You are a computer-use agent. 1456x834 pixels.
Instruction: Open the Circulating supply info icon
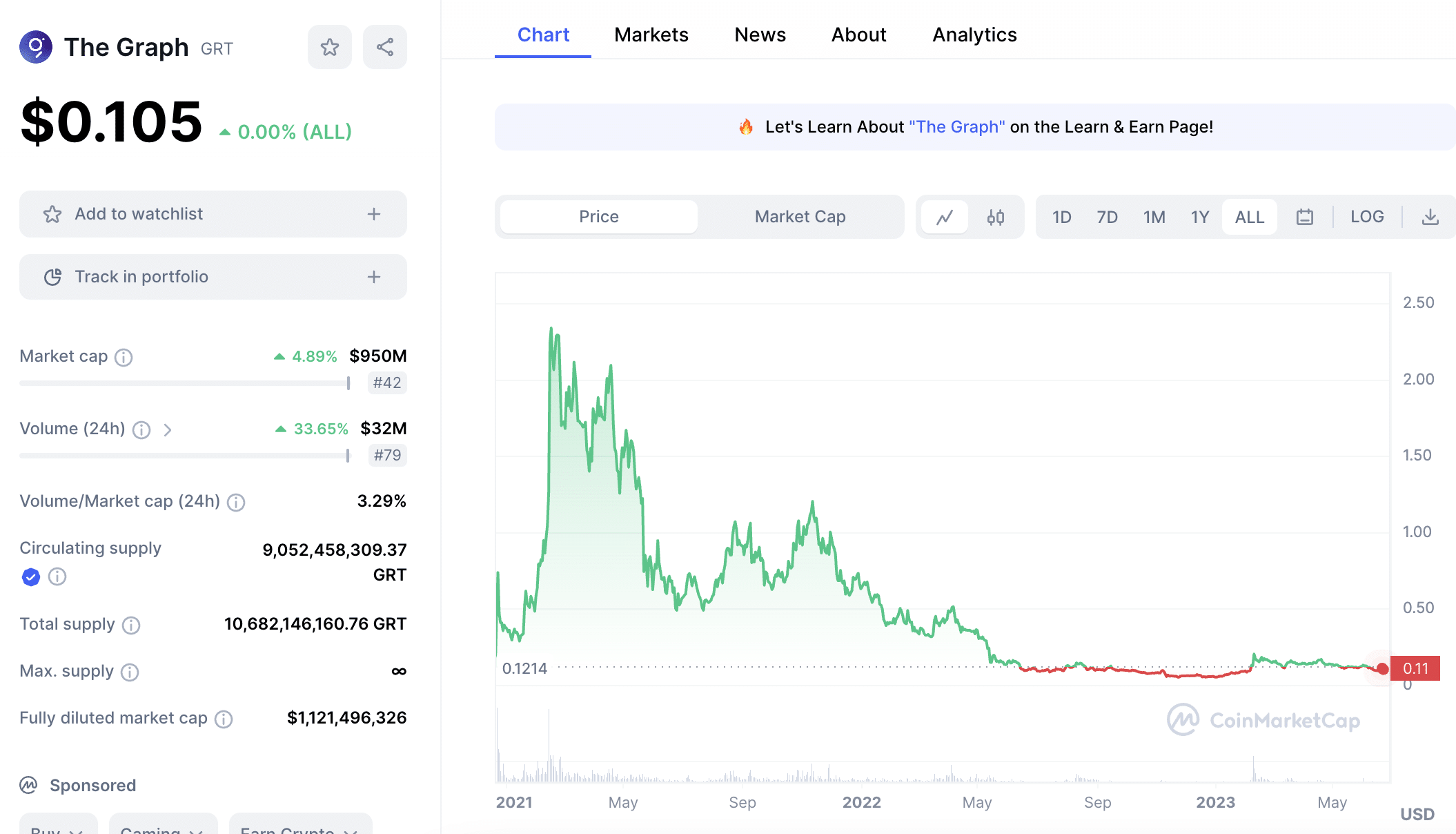(x=57, y=576)
